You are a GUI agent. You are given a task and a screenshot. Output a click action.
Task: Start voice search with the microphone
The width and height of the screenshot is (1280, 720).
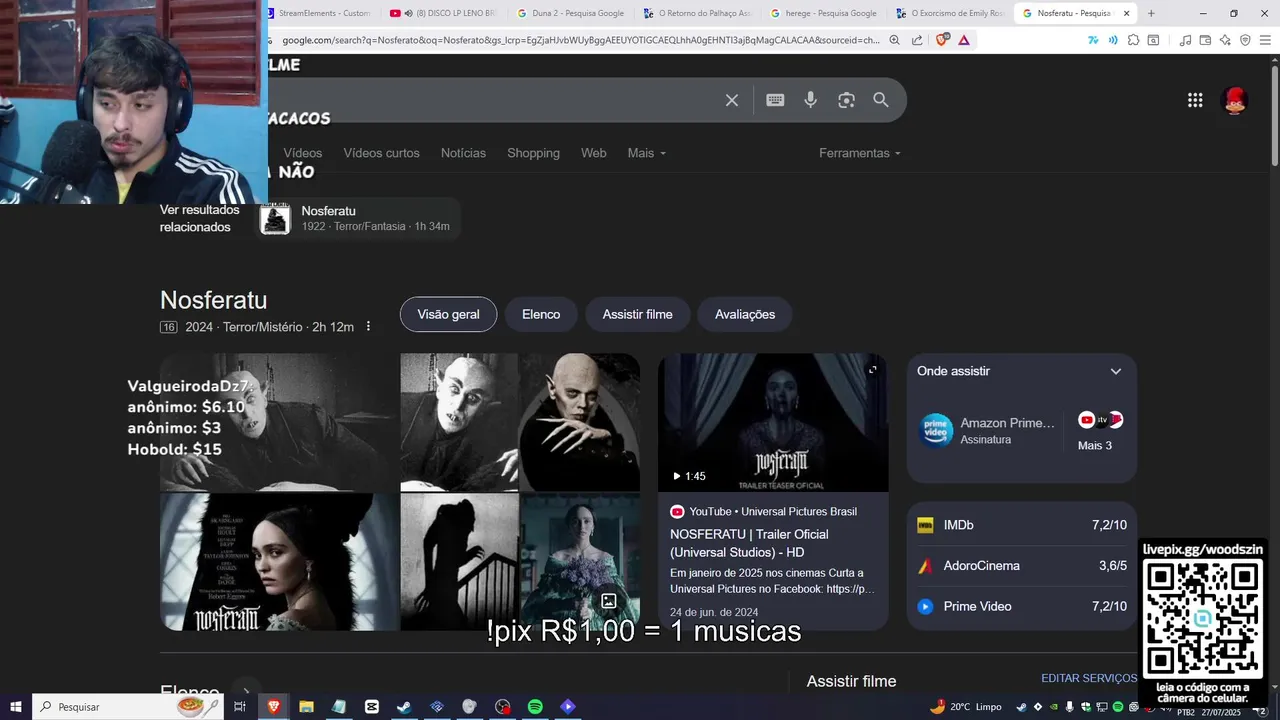pos(811,100)
